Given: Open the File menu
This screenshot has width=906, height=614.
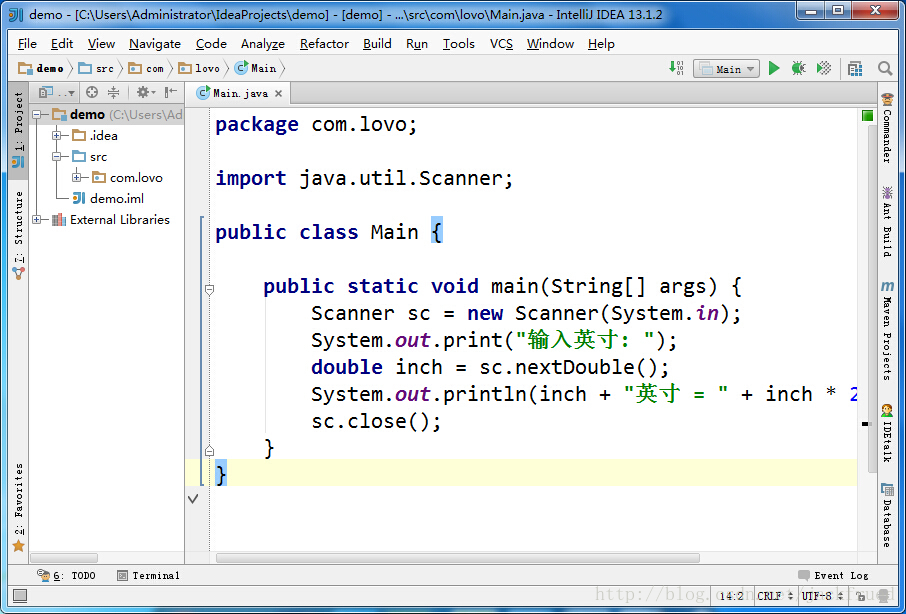Looking at the screenshot, I should [x=27, y=44].
